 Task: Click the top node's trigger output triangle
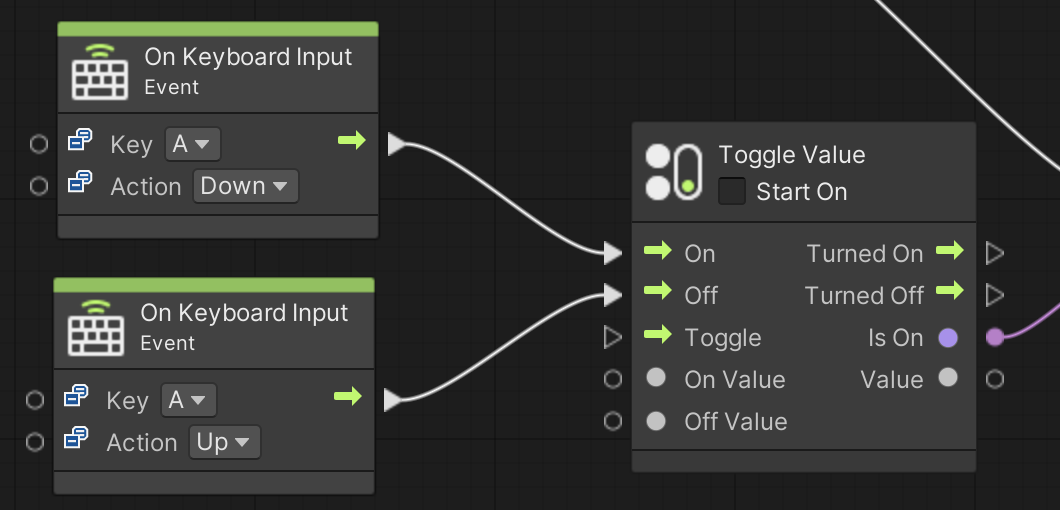395,144
